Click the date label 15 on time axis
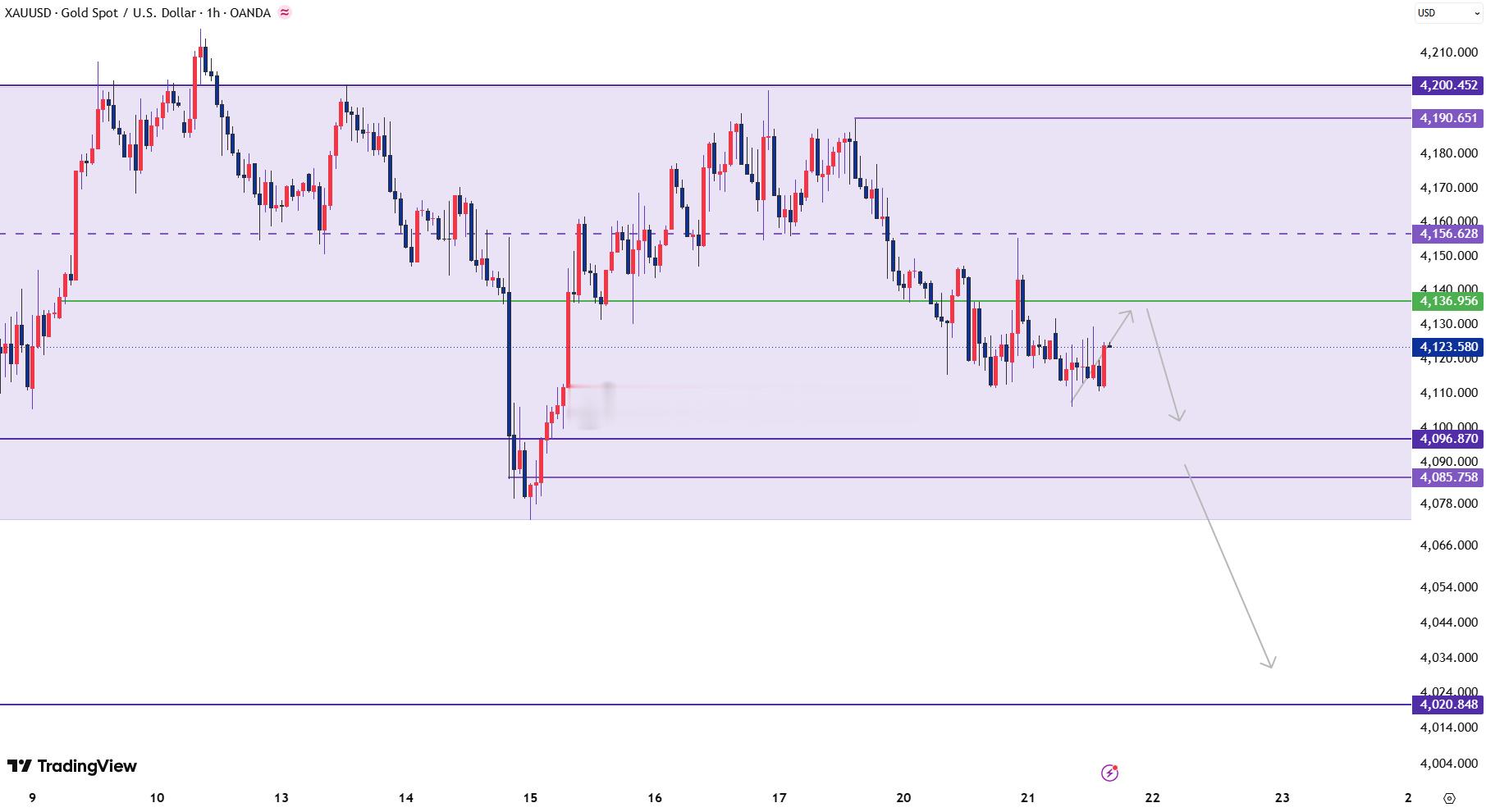 click(x=530, y=798)
